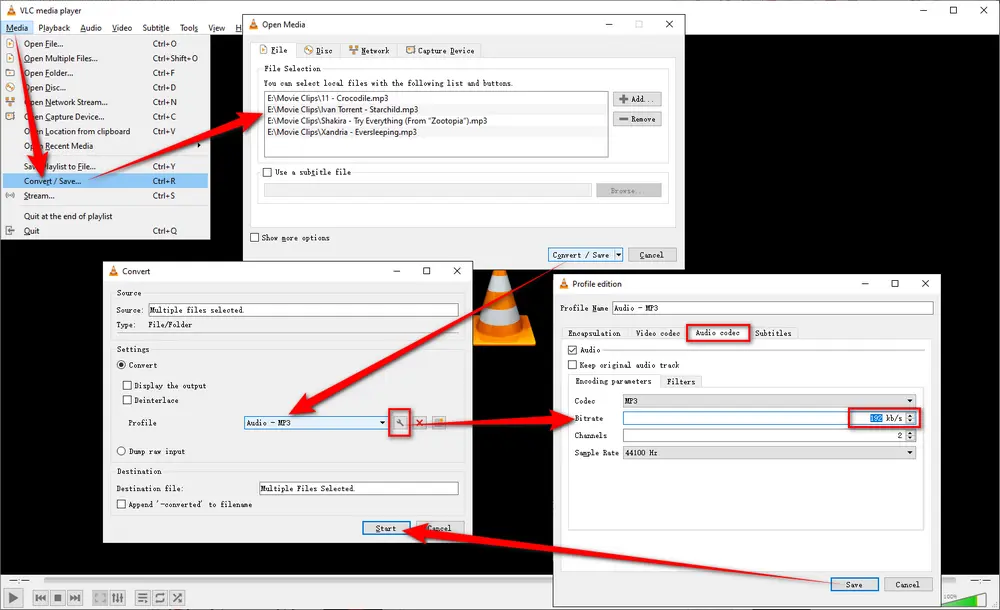Toggle the playlist view icon
This screenshot has width=1000, height=610.
point(141,598)
